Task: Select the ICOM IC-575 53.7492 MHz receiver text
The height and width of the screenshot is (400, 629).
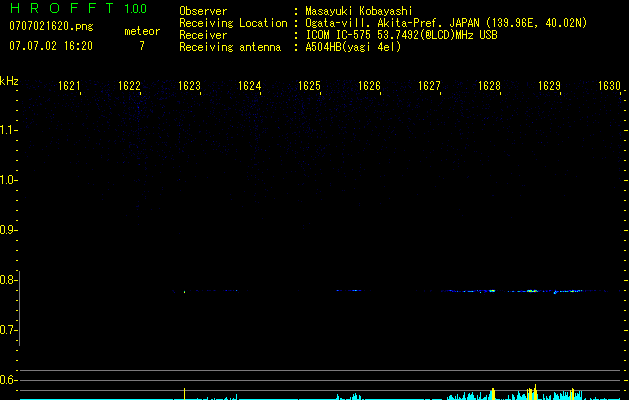Action: [401, 35]
